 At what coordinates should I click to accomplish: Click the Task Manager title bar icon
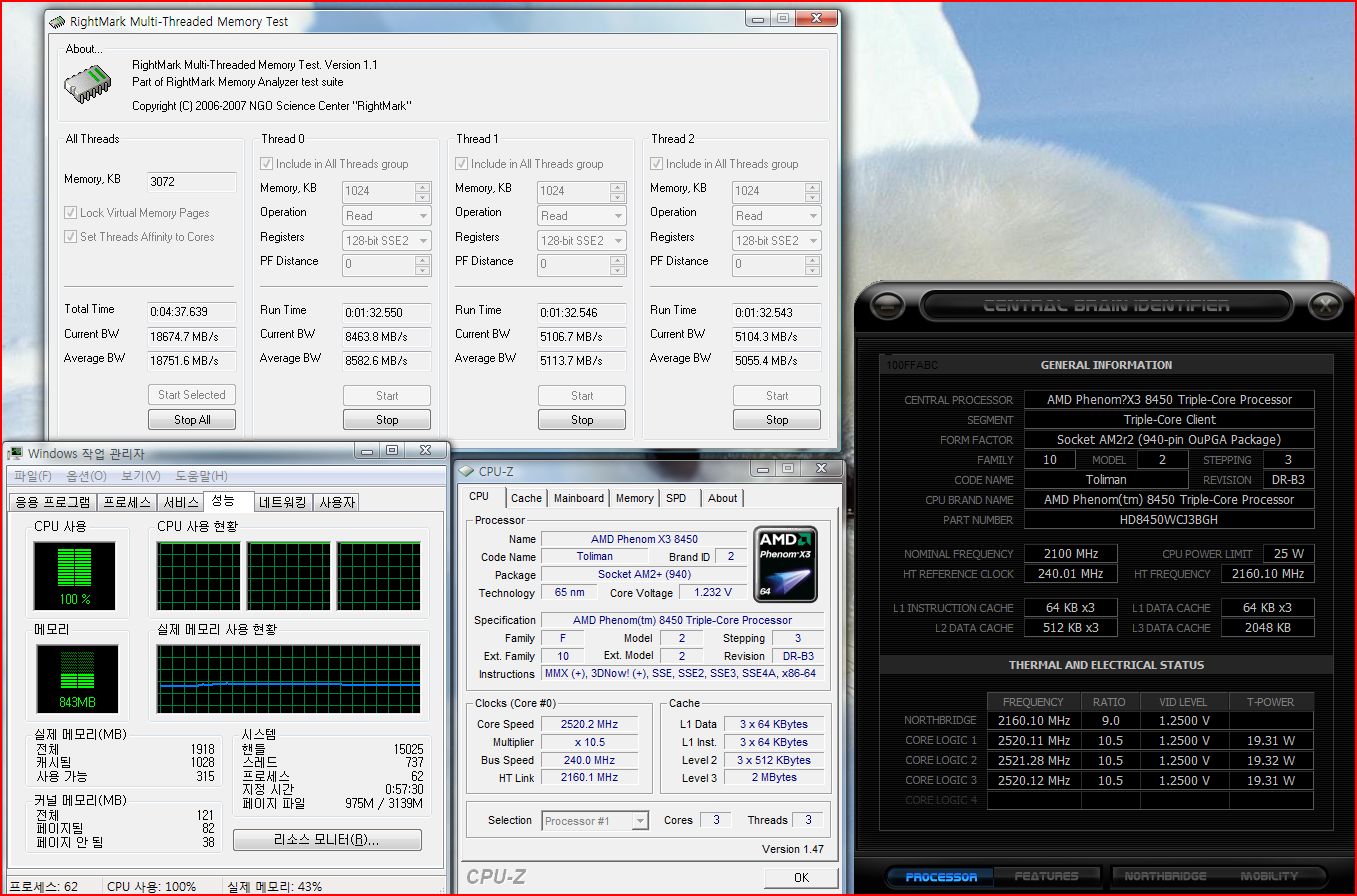pyautogui.click(x=16, y=452)
